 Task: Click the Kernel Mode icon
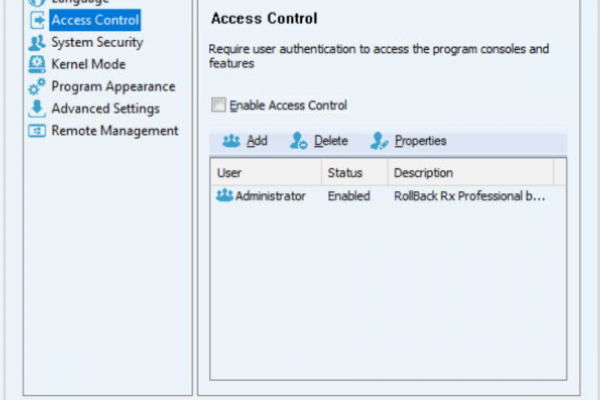tap(37, 64)
